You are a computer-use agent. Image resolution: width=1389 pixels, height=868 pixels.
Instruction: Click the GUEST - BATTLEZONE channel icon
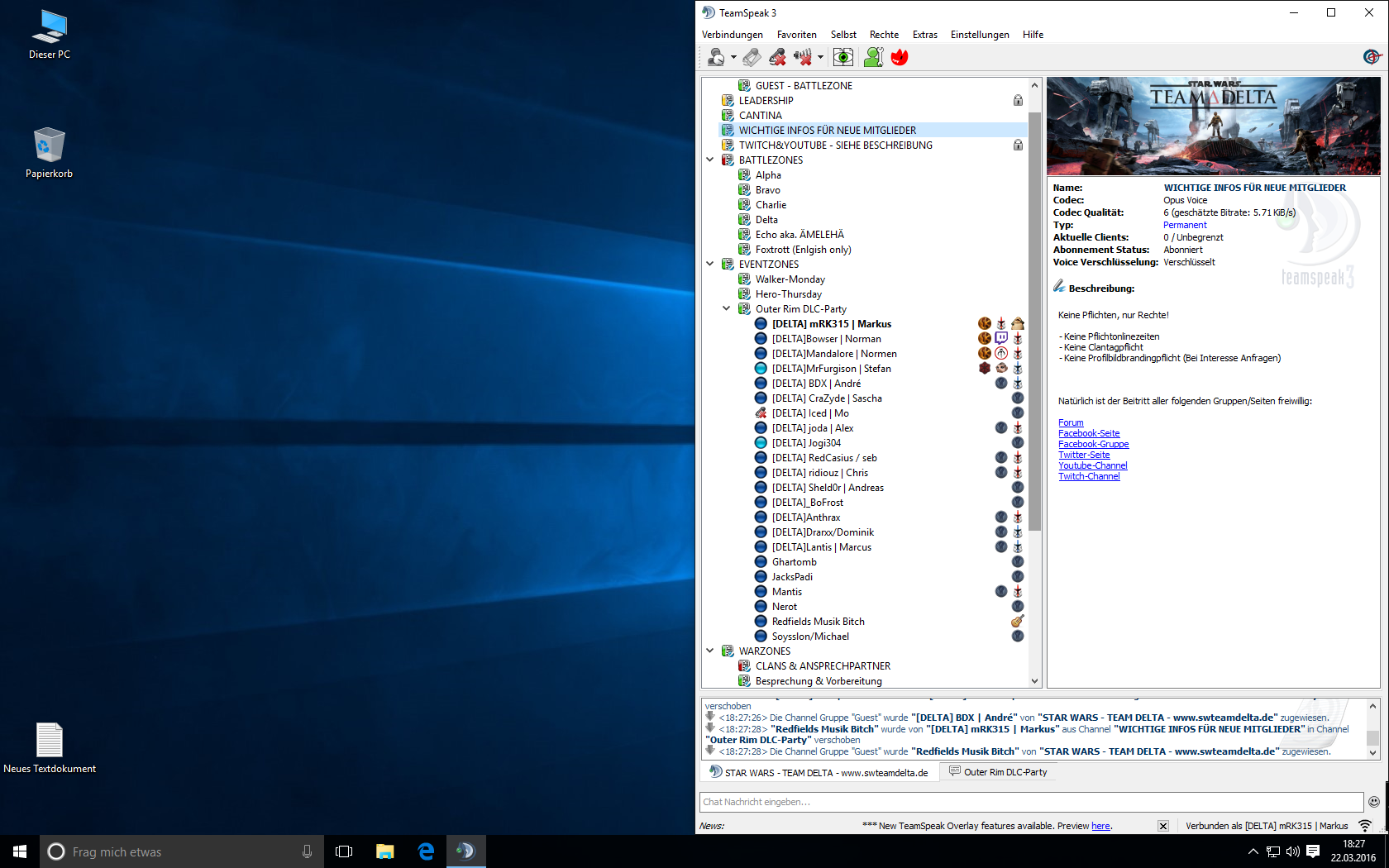pyautogui.click(x=744, y=85)
